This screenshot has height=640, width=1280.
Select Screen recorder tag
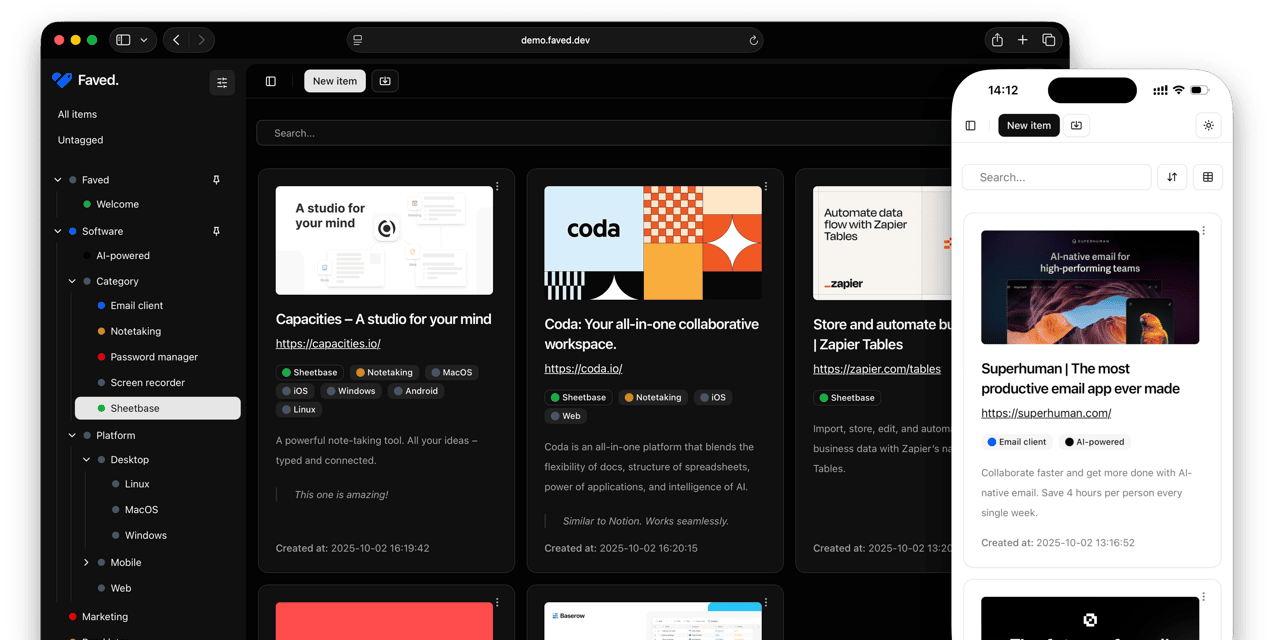click(148, 383)
